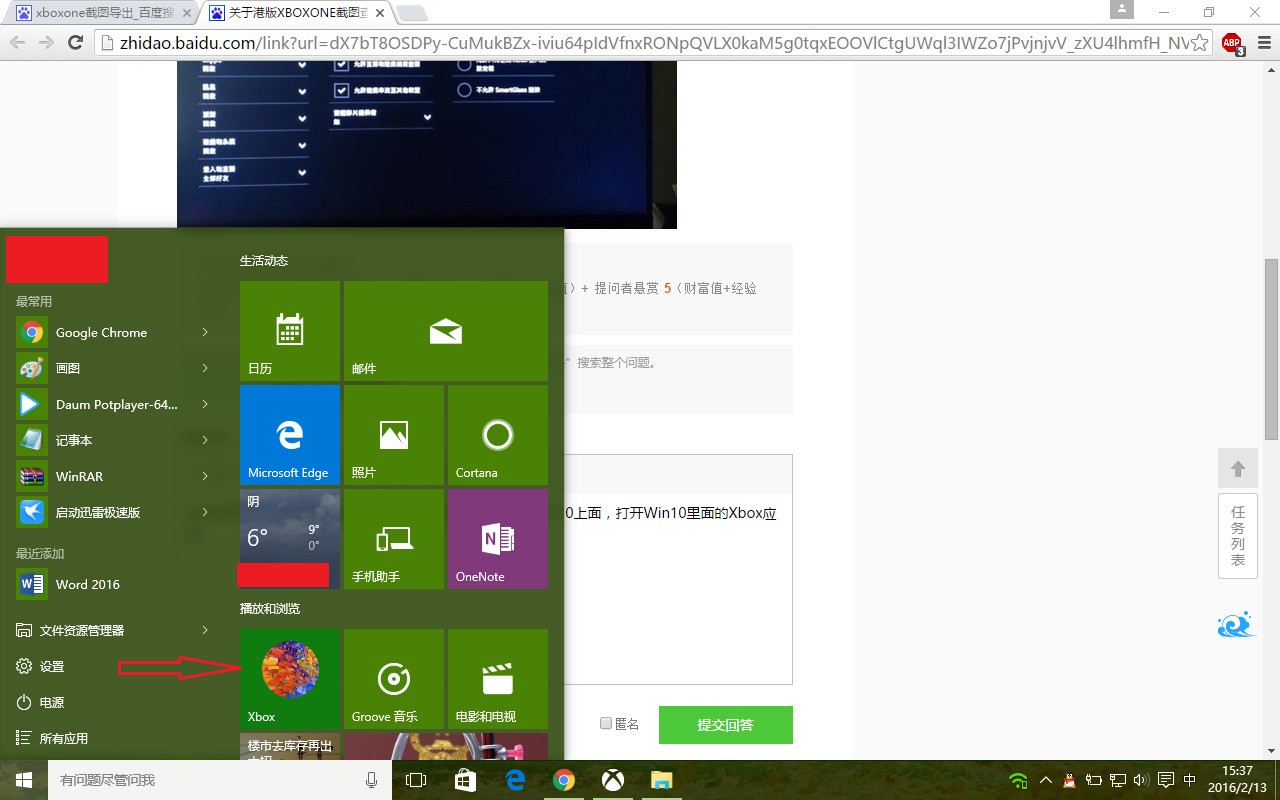Expand Google Chrome jump list arrow

point(205,332)
